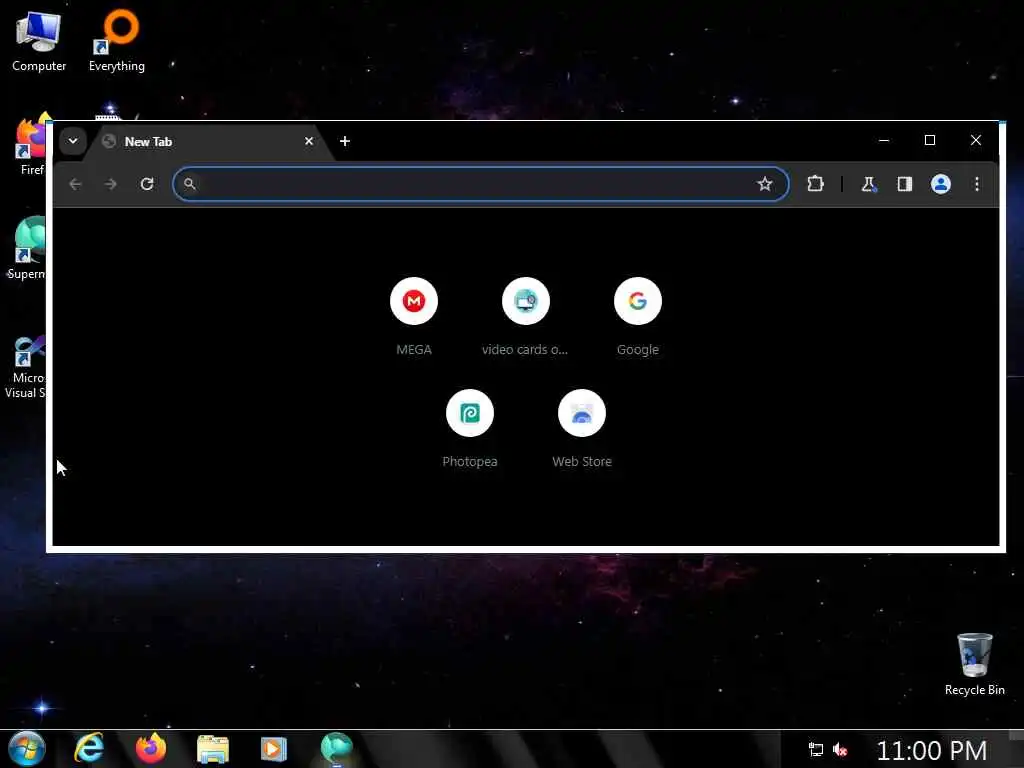Open the video cards shortcut tile
1024x768 pixels.
pyautogui.click(x=525, y=317)
